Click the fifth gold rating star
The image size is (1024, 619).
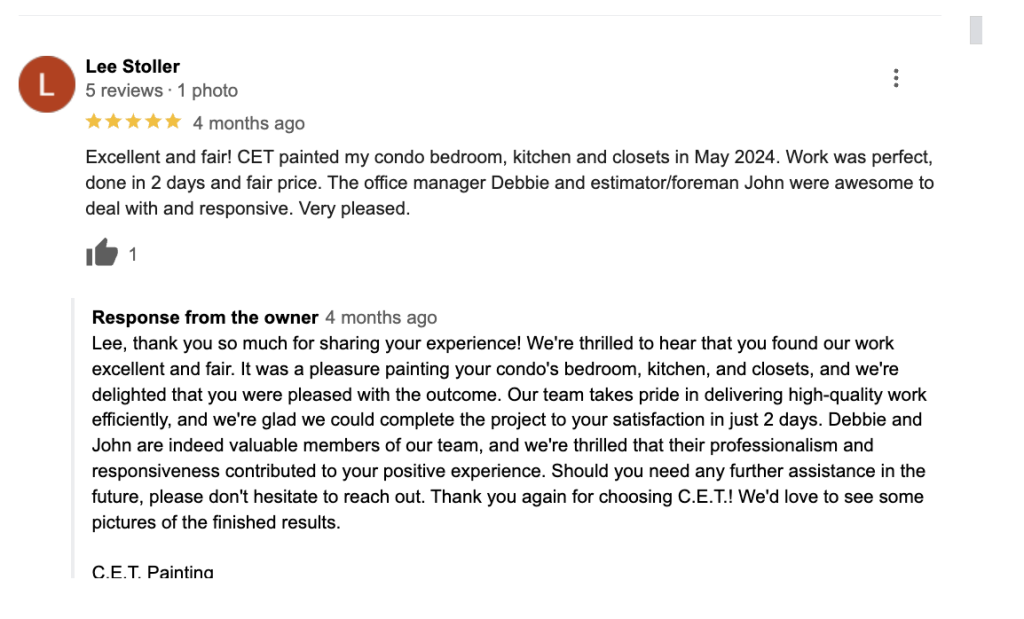(173, 122)
